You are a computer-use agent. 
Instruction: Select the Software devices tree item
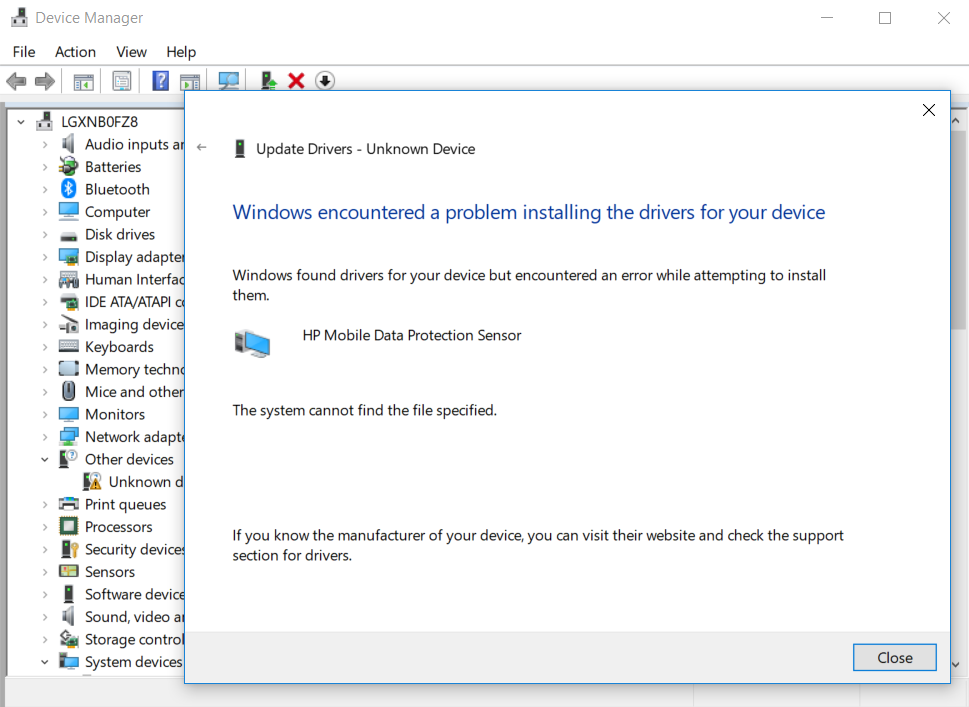coord(135,594)
